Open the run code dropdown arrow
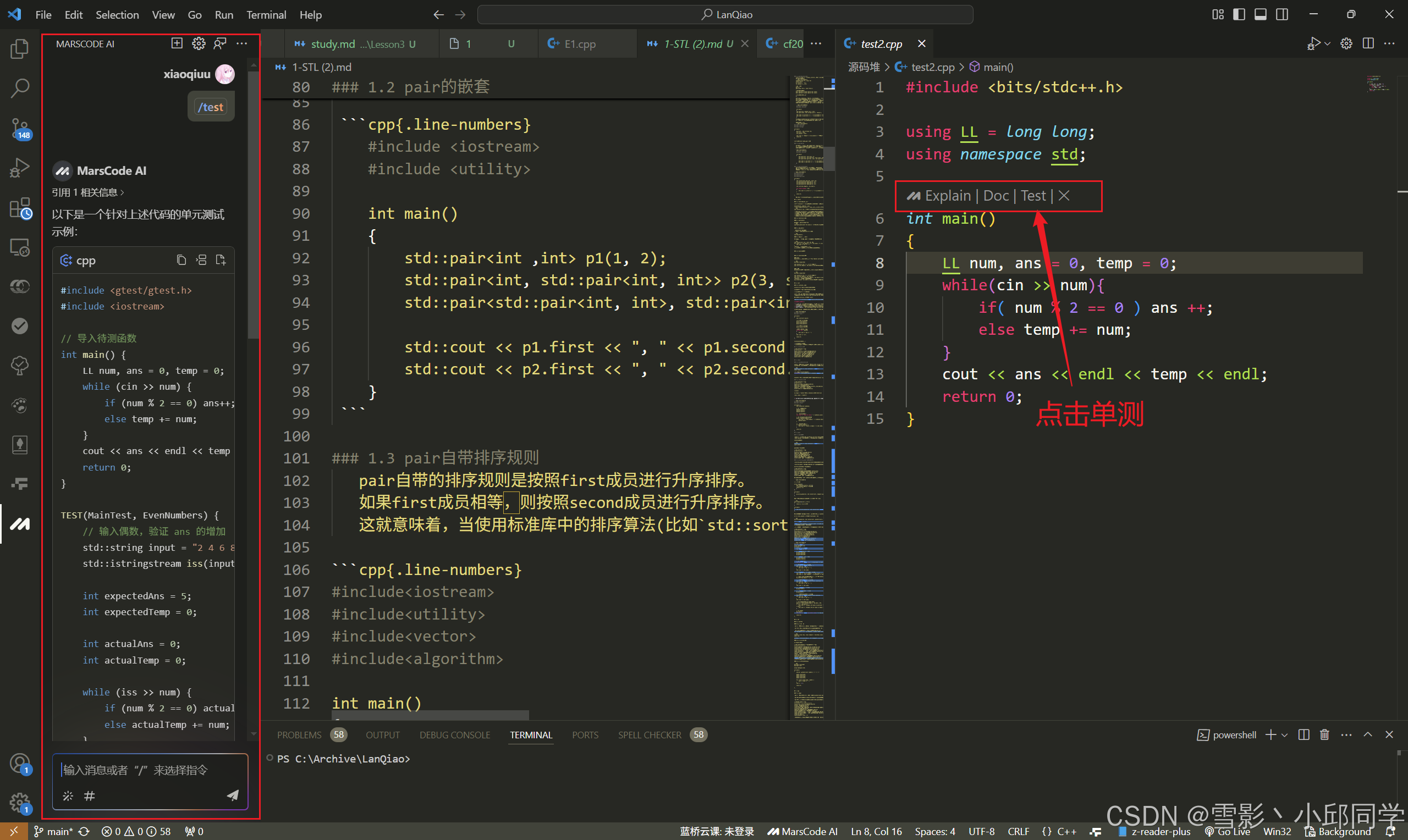The height and width of the screenshot is (840, 1408). [x=1328, y=43]
